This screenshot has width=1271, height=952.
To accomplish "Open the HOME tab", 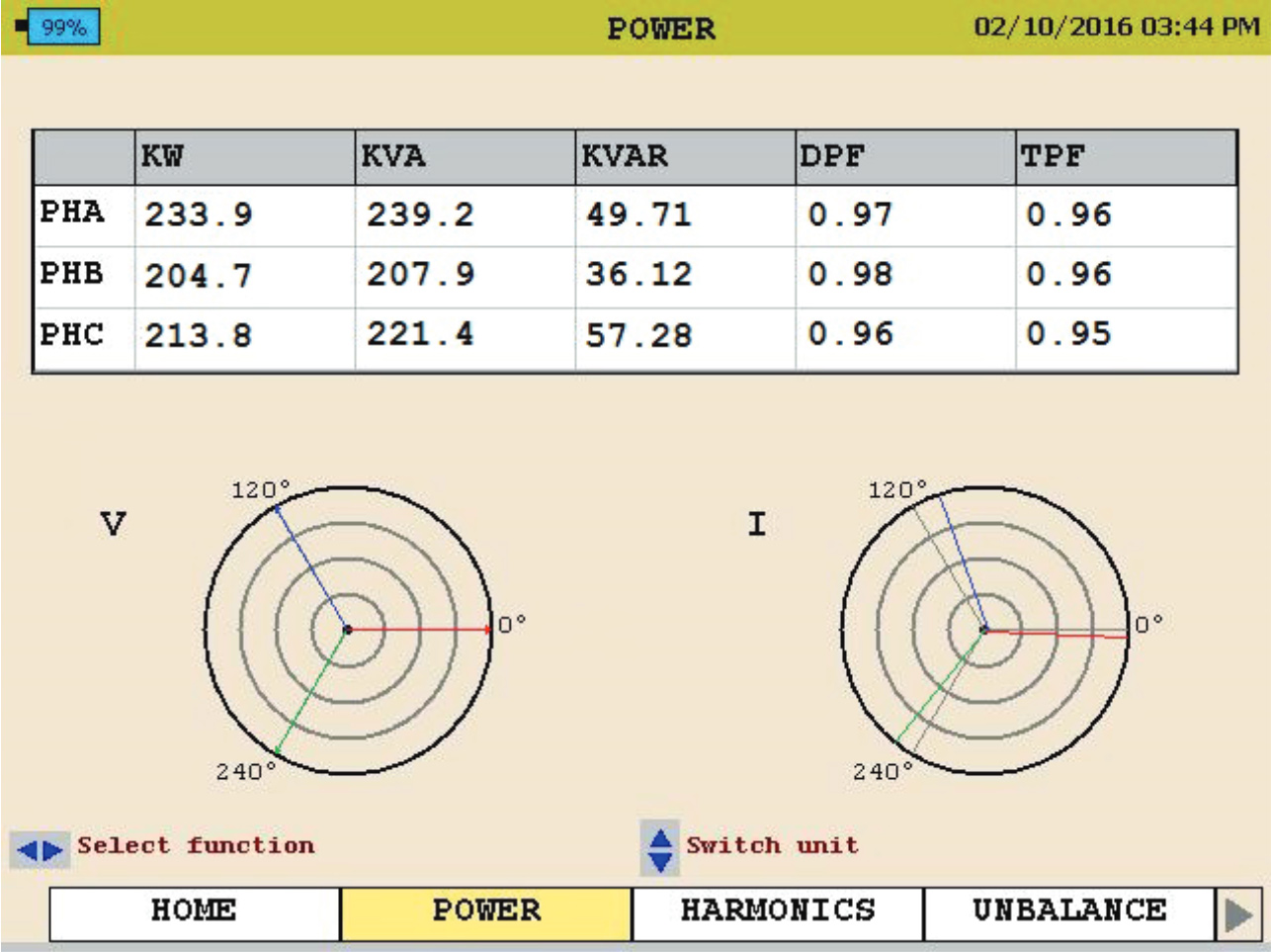I will tap(195, 913).
